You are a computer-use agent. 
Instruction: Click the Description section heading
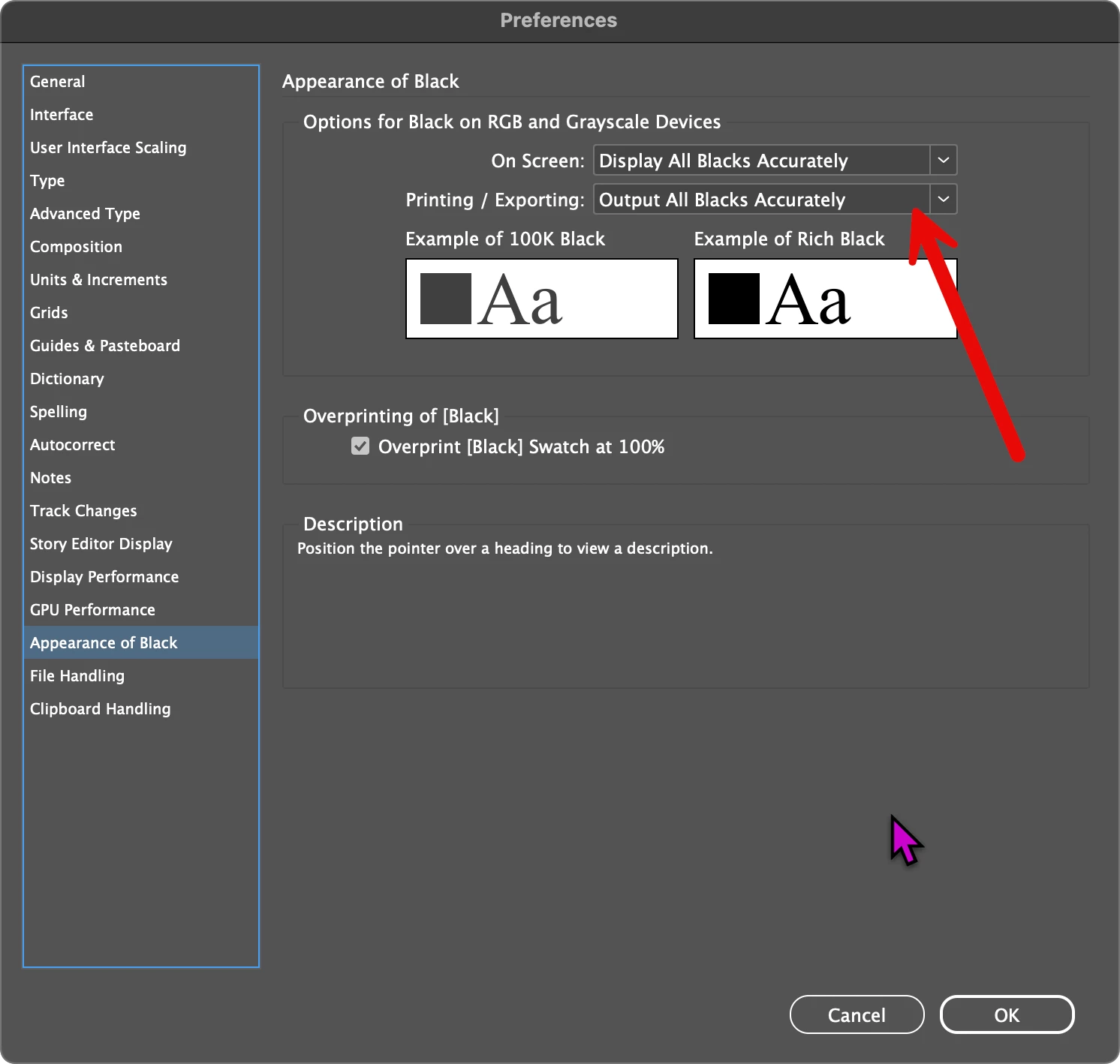pyautogui.click(x=353, y=524)
